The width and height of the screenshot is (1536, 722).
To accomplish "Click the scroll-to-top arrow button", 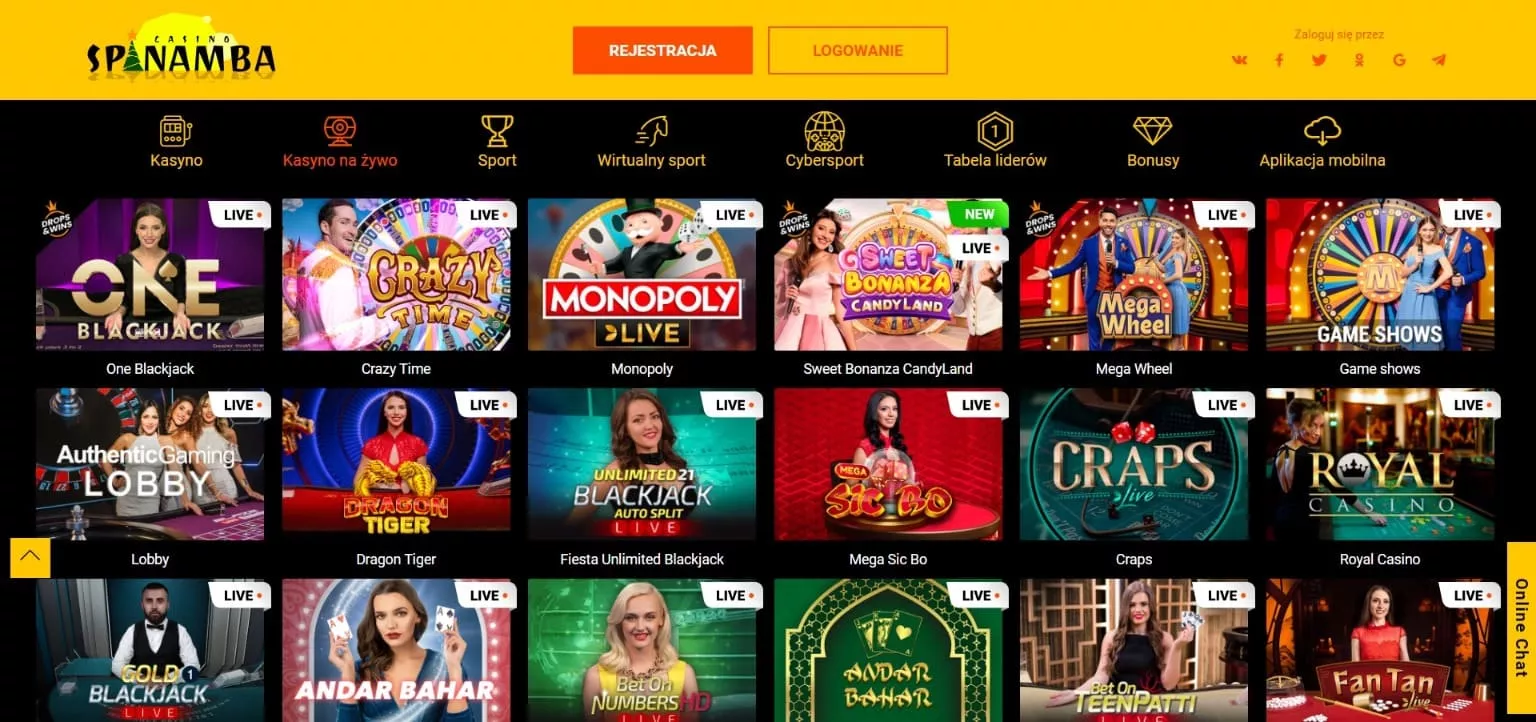I will [x=30, y=557].
